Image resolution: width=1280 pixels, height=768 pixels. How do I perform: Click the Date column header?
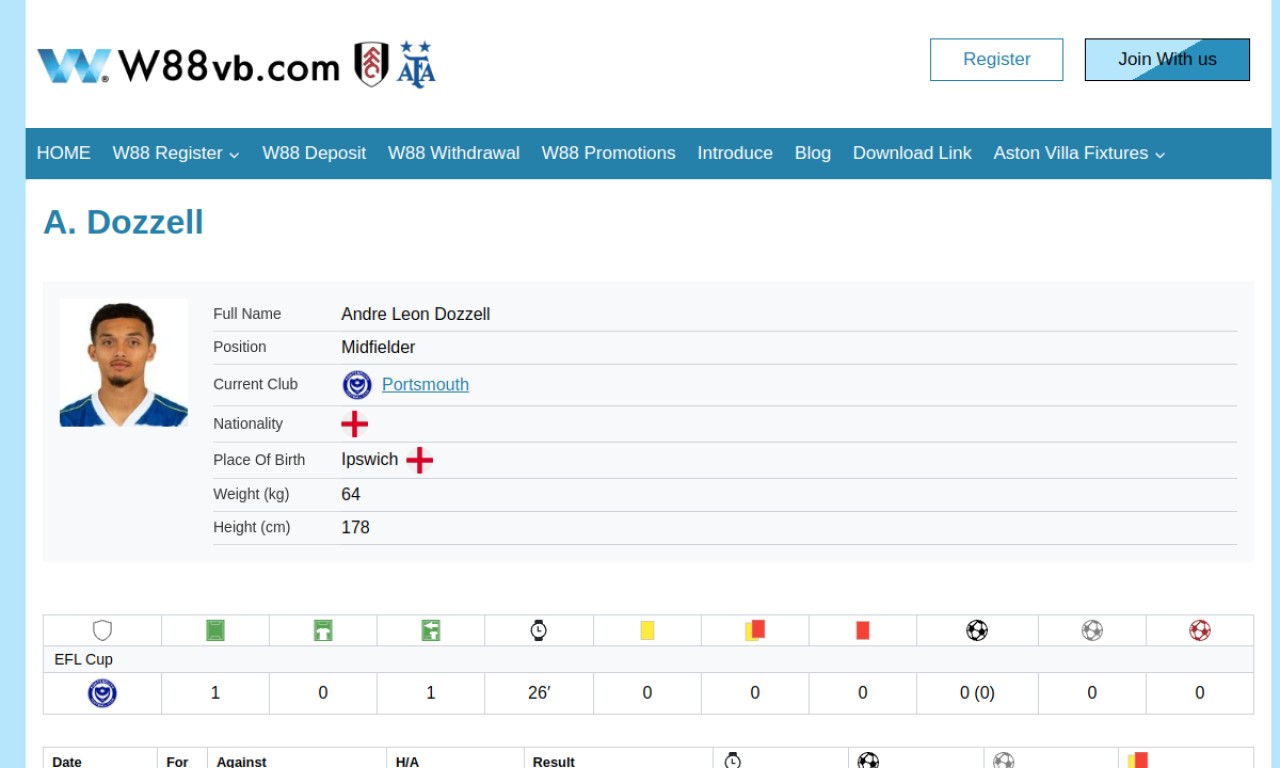67,762
